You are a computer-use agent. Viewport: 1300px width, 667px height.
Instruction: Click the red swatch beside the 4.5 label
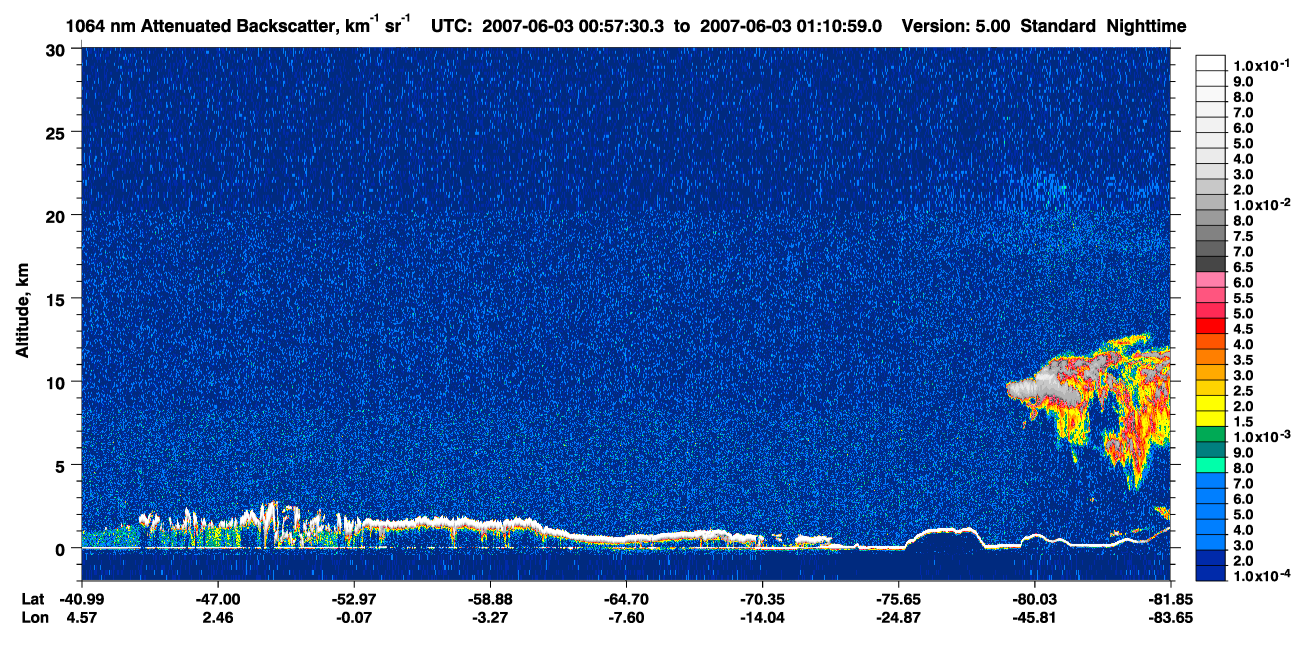pos(1211,326)
